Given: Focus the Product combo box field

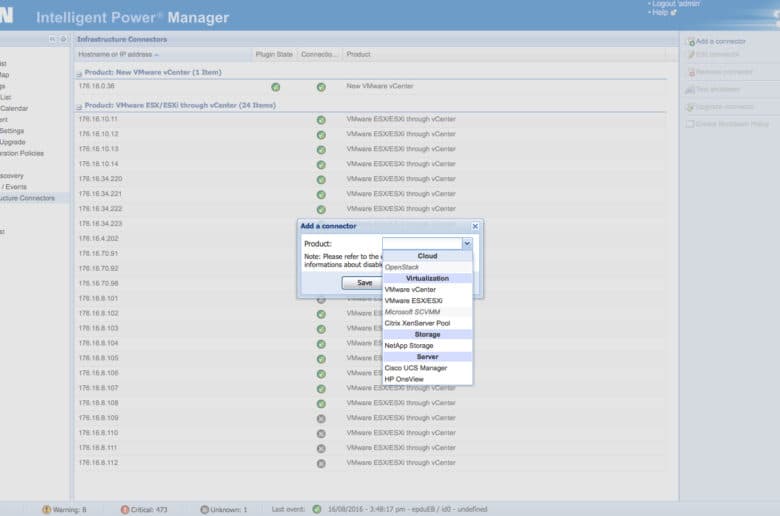Looking at the screenshot, I should (x=422, y=243).
